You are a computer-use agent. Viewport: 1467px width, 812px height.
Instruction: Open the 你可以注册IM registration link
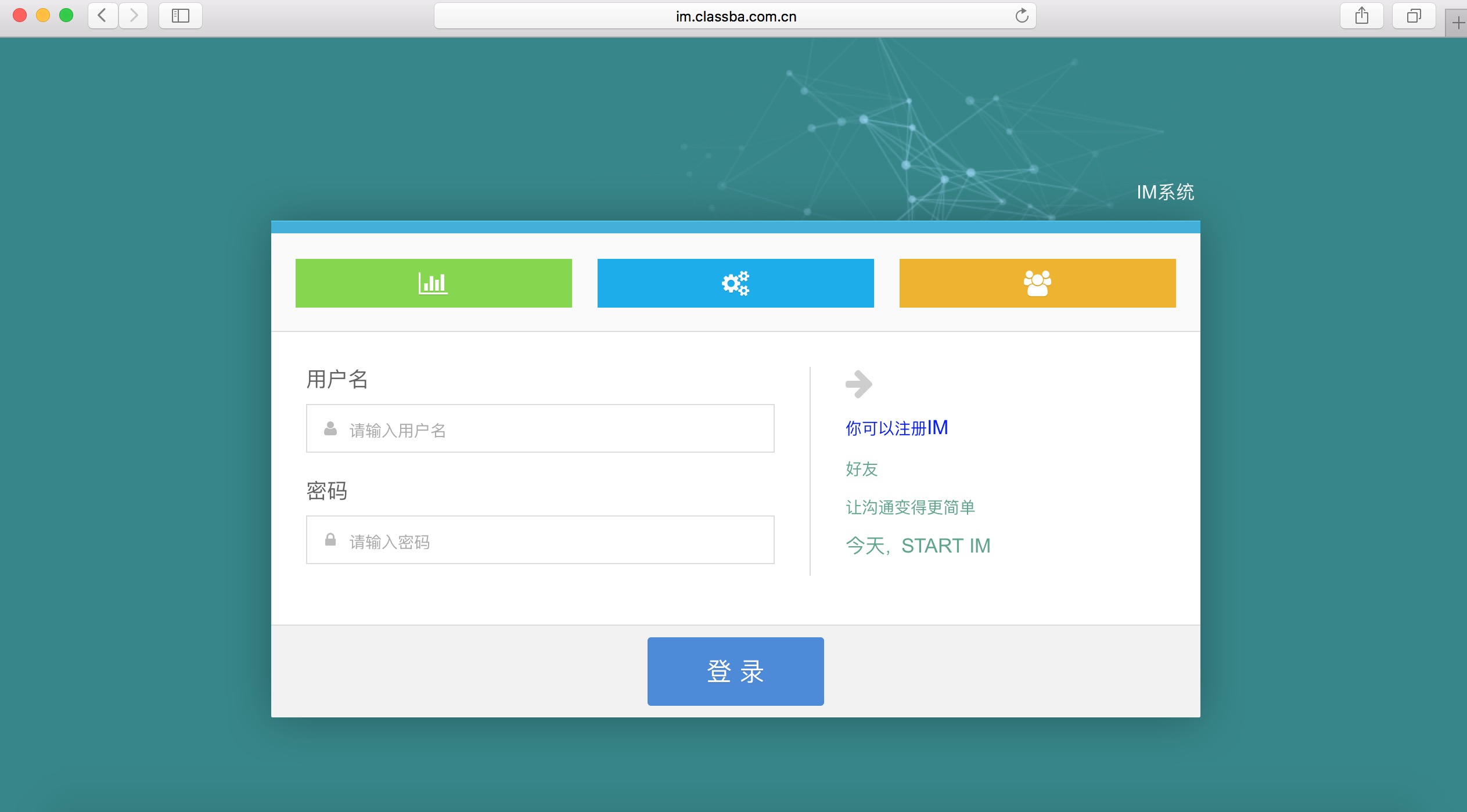(897, 428)
